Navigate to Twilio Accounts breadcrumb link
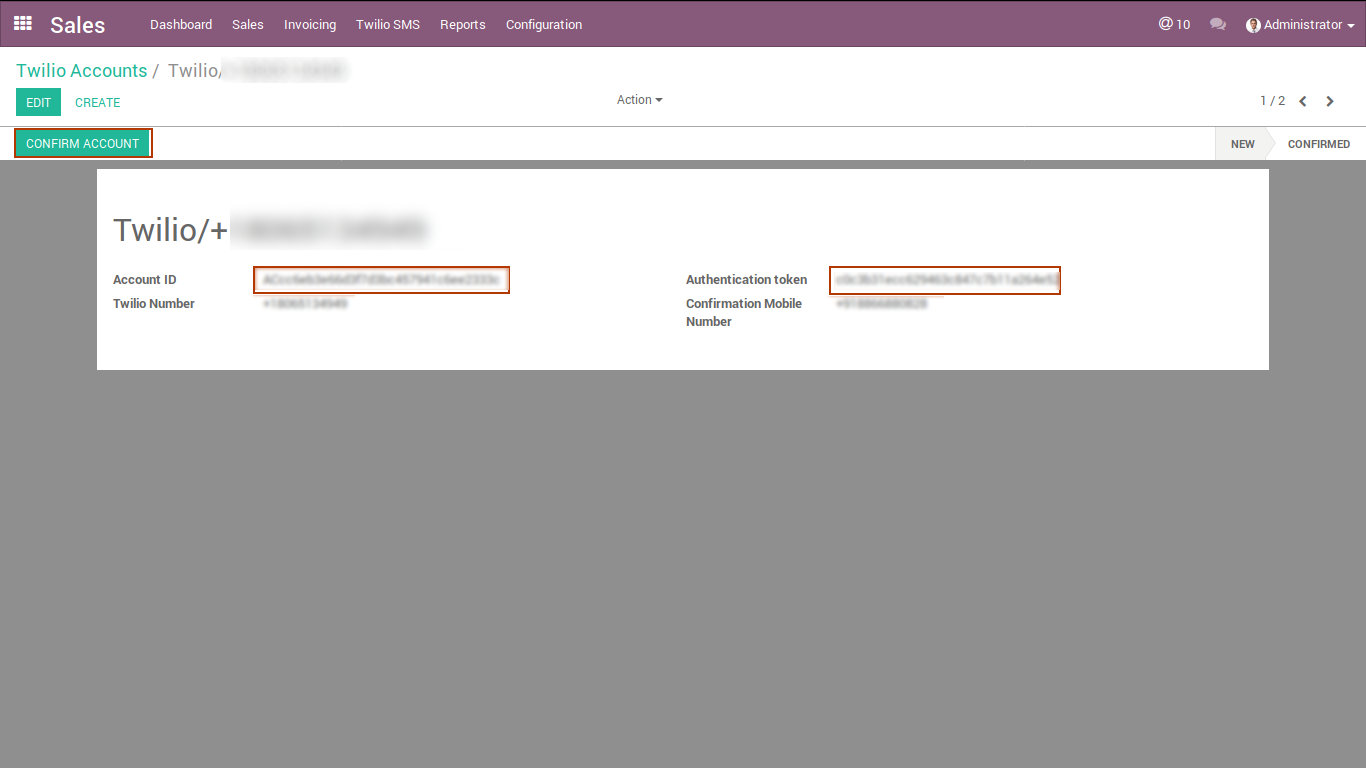The image size is (1366, 768). tap(81, 71)
